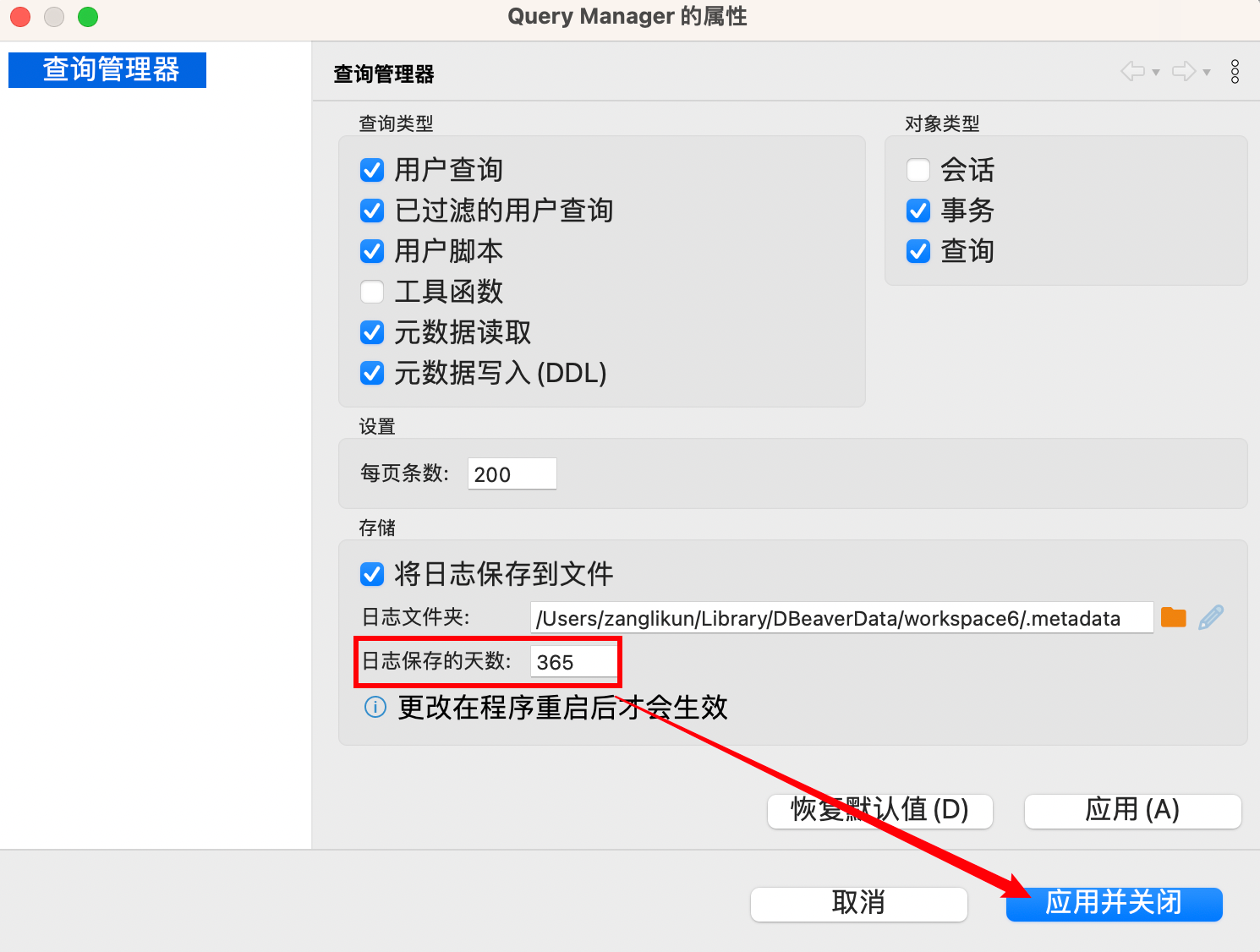1260x952 pixels.
Task: Open the three-dot vertical options menu
Action: coord(1235,72)
